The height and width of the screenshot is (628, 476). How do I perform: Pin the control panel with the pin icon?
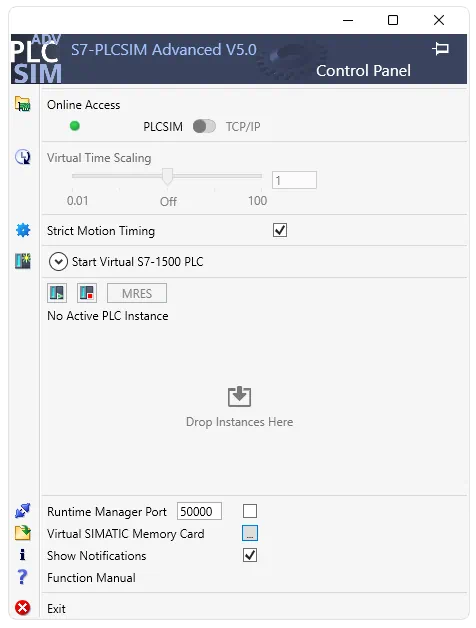[441, 49]
